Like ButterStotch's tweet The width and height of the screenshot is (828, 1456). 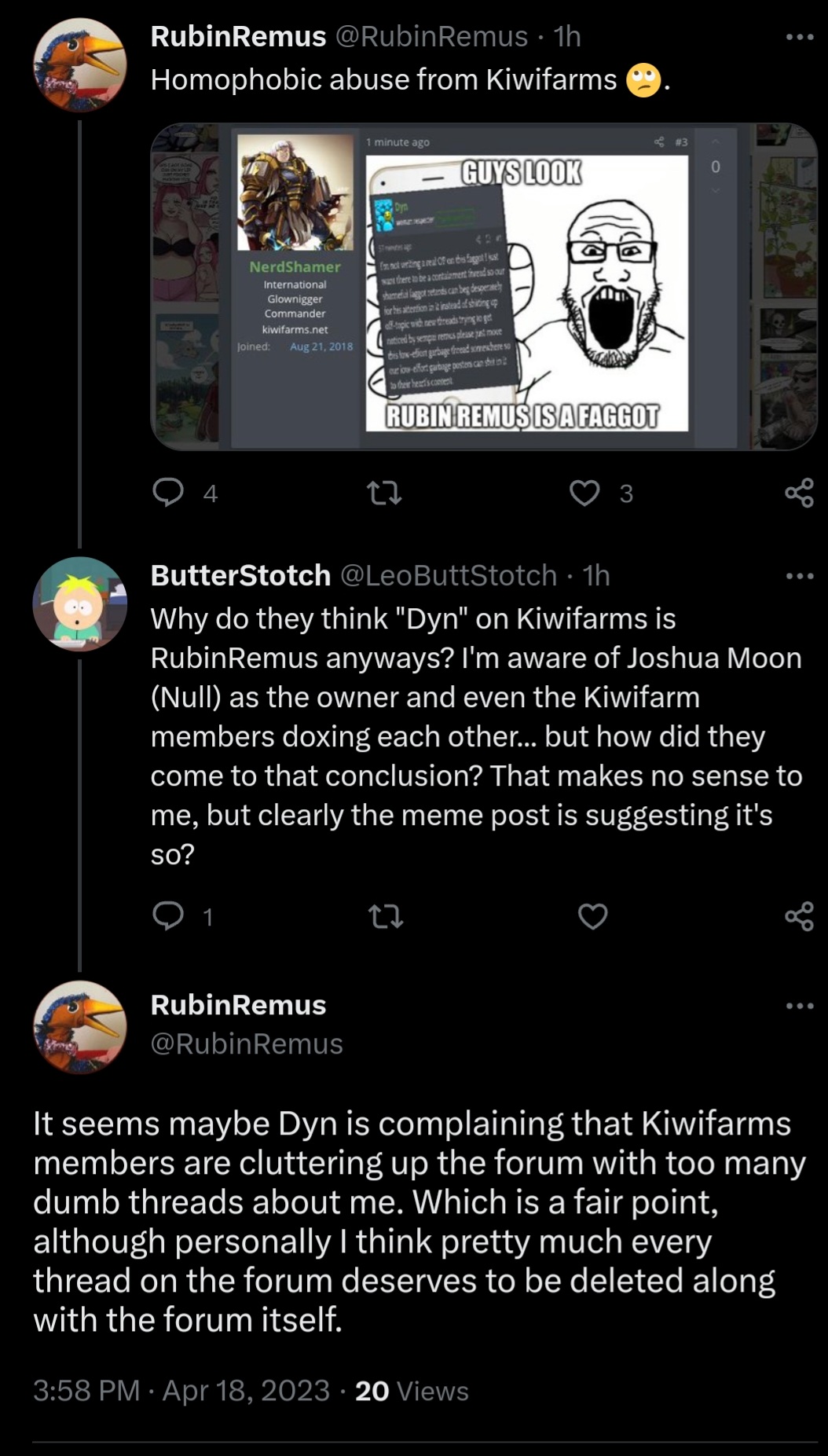[x=593, y=916]
